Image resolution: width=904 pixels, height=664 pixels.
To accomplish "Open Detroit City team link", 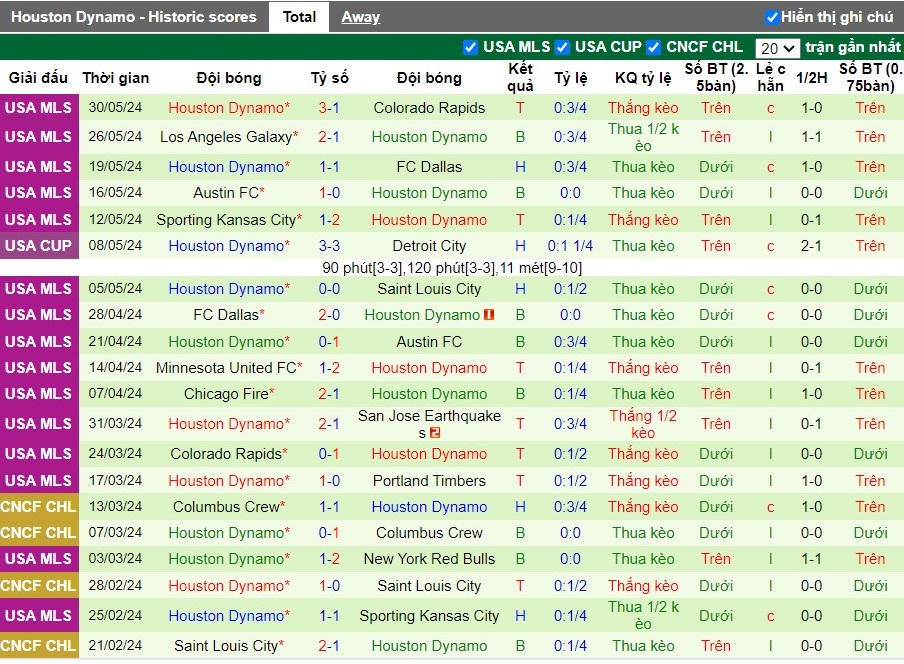I will point(429,246).
